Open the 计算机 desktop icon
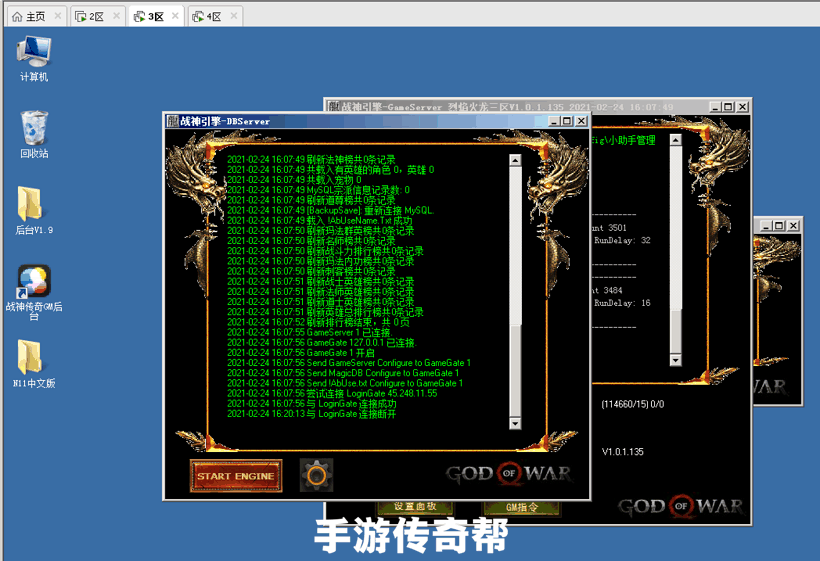Image resolution: width=820 pixels, height=561 pixels. pyautogui.click(x=33, y=58)
